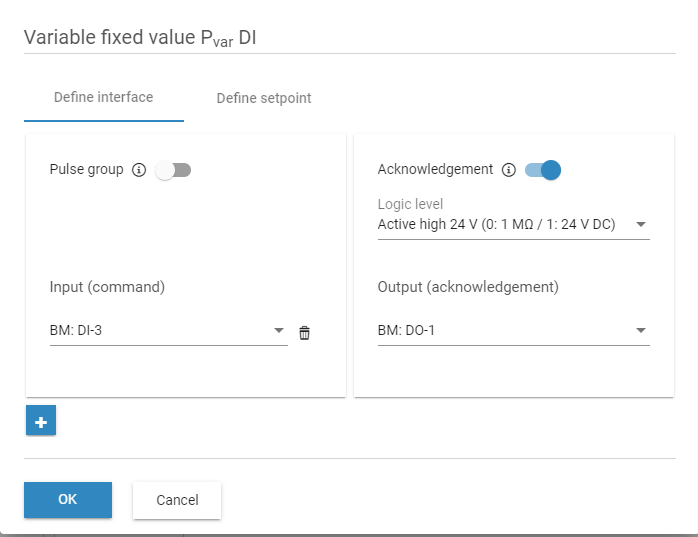
Task: Click the Input (command) heading
Action: pyautogui.click(x=107, y=287)
